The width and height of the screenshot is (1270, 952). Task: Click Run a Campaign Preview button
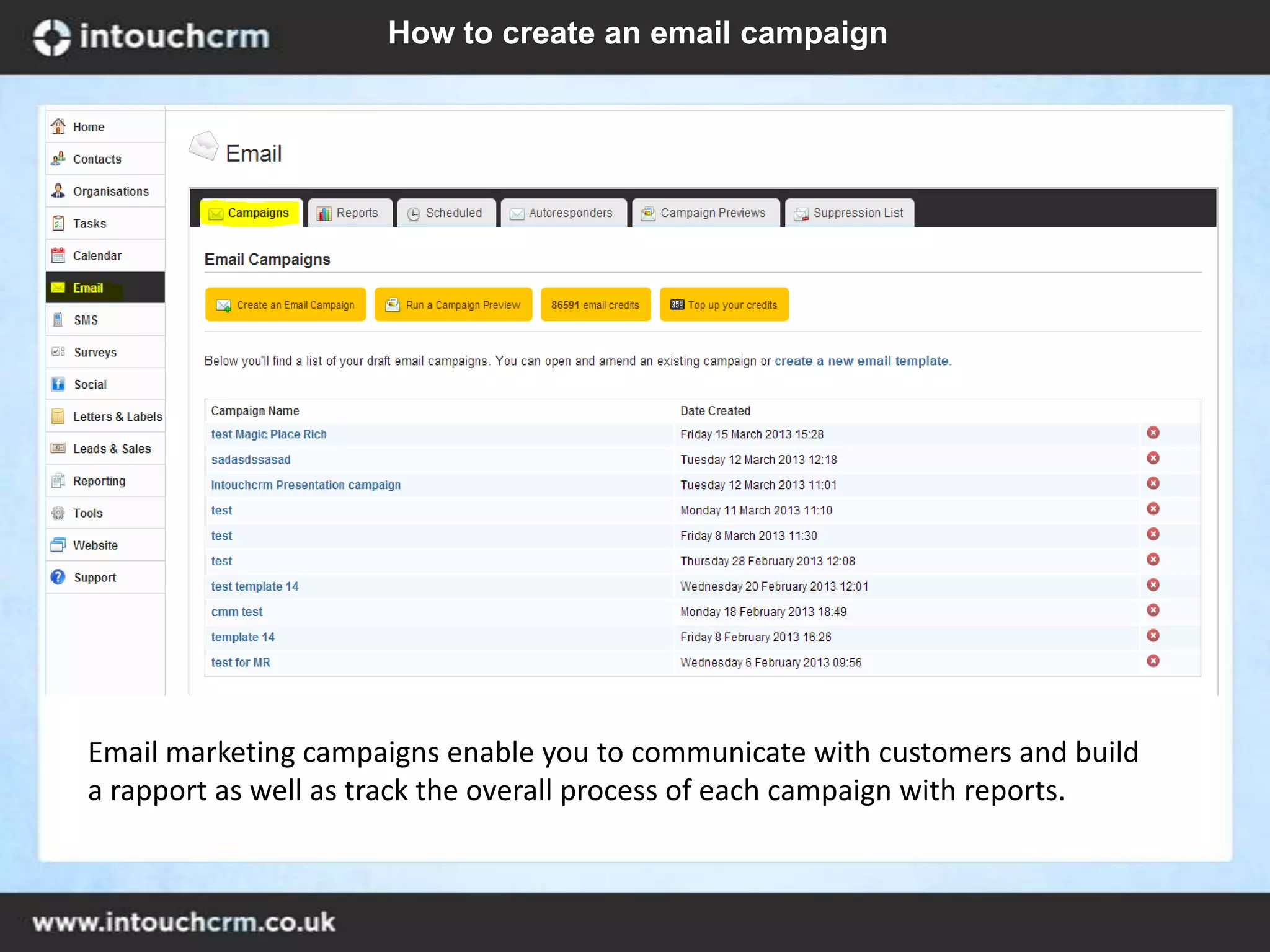pyautogui.click(x=453, y=305)
